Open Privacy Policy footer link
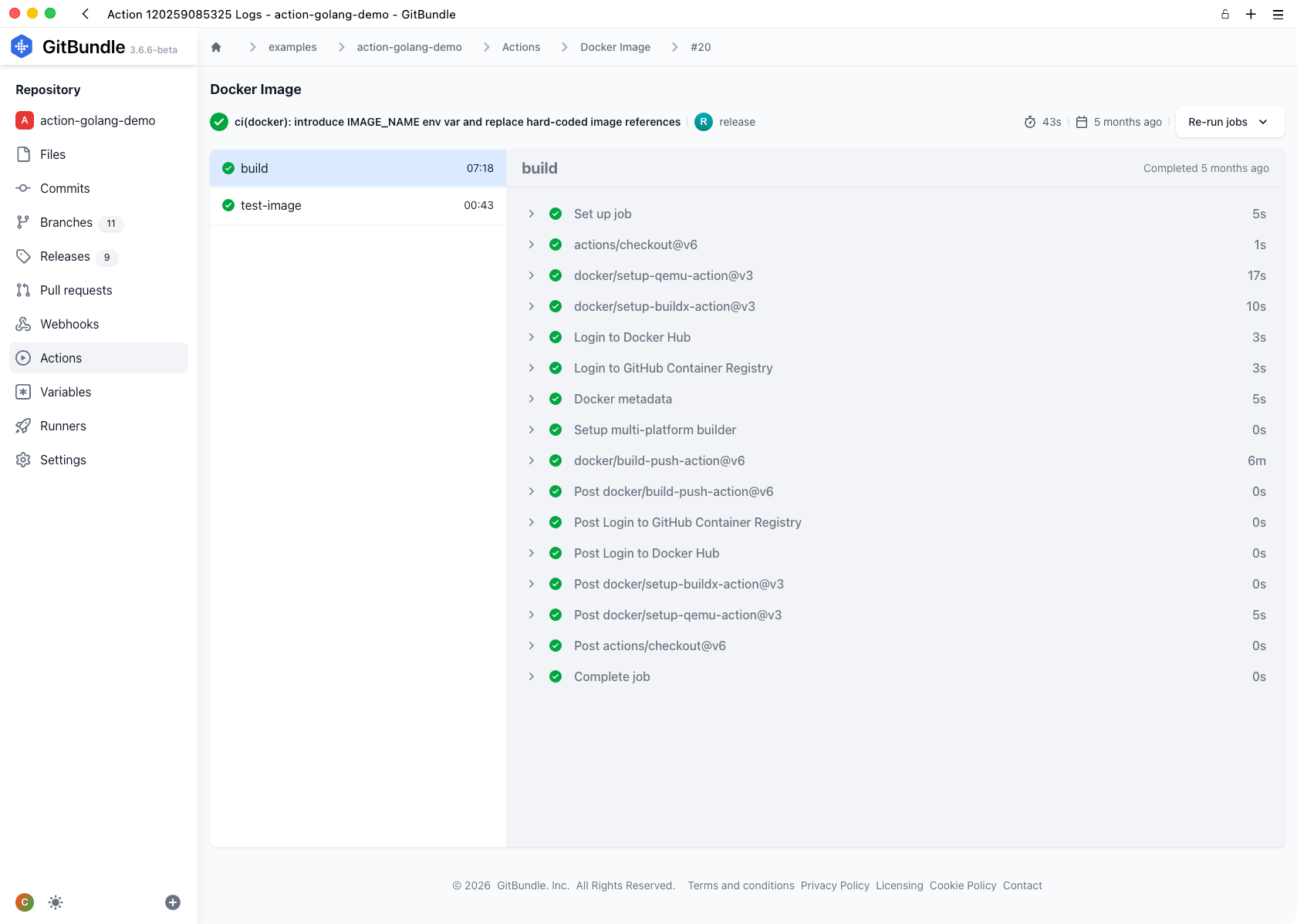This screenshot has height=924, width=1297. (835, 885)
